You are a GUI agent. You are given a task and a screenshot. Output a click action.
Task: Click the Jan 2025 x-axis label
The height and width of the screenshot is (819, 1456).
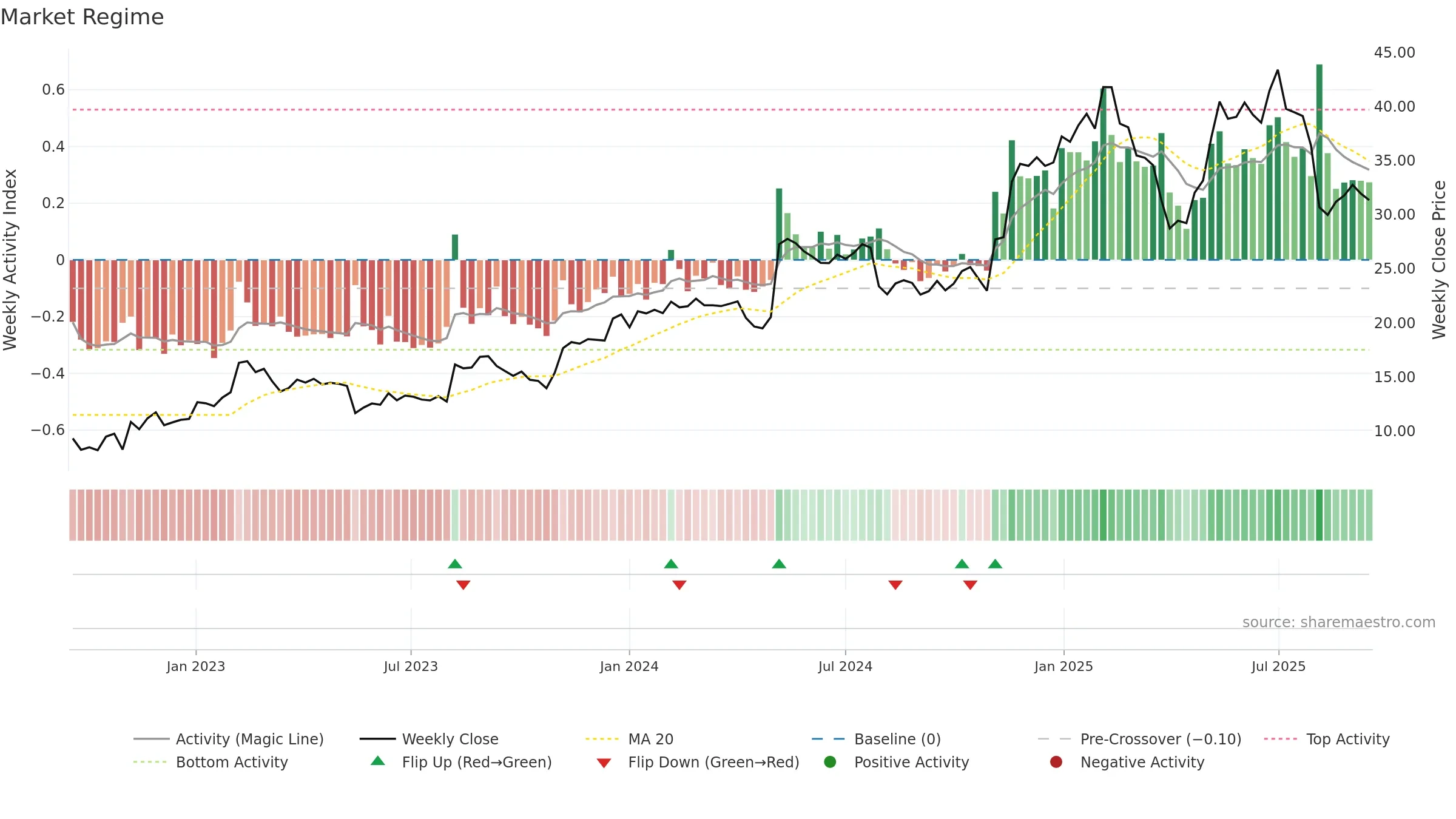[x=1063, y=667]
